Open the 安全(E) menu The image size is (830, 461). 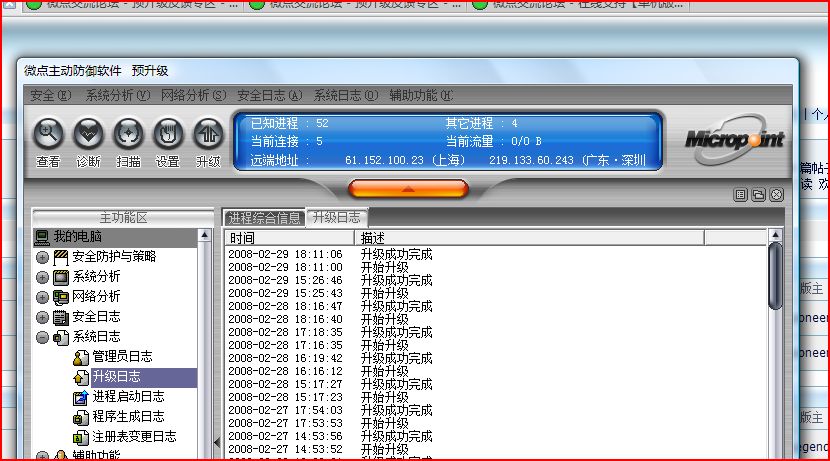coord(50,95)
